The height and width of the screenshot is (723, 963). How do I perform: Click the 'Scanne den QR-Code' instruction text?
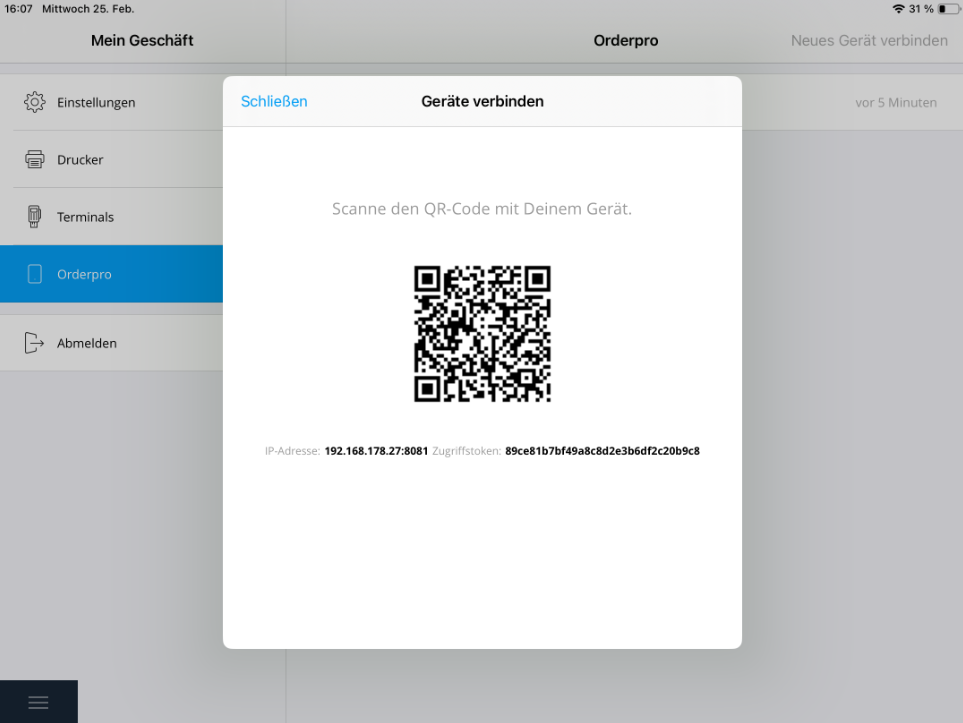[482, 209]
